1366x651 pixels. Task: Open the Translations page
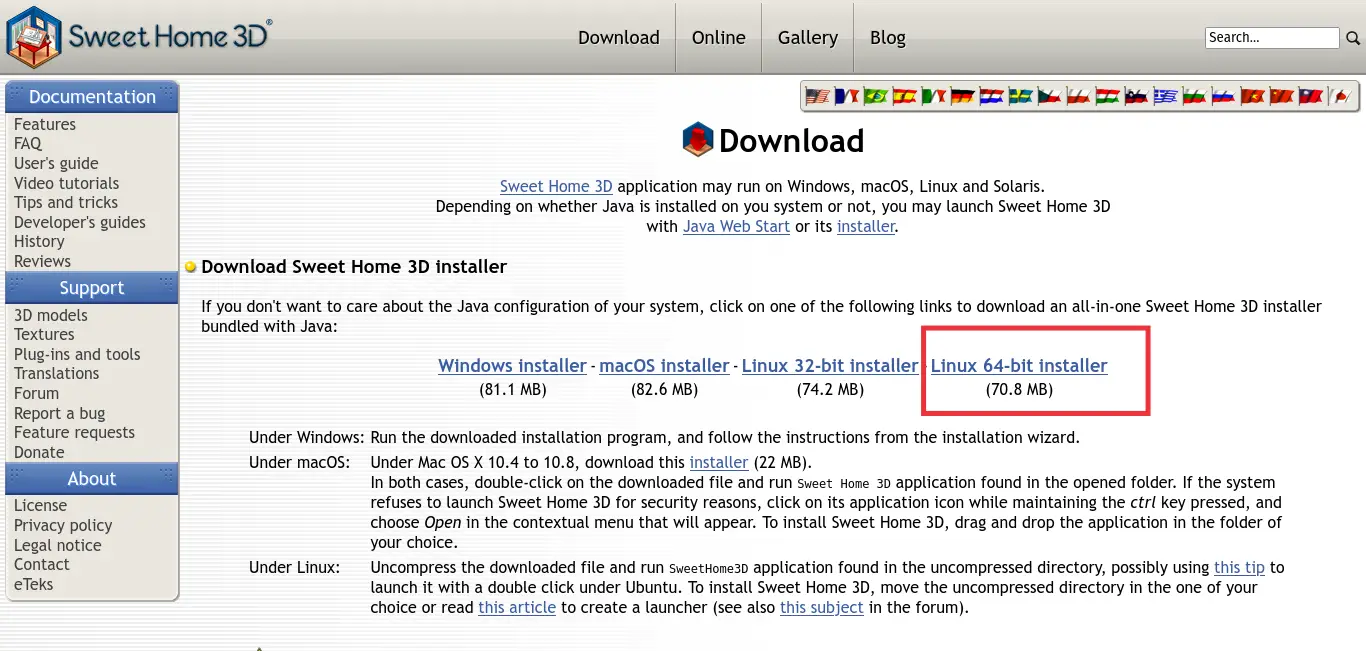point(57,373)
